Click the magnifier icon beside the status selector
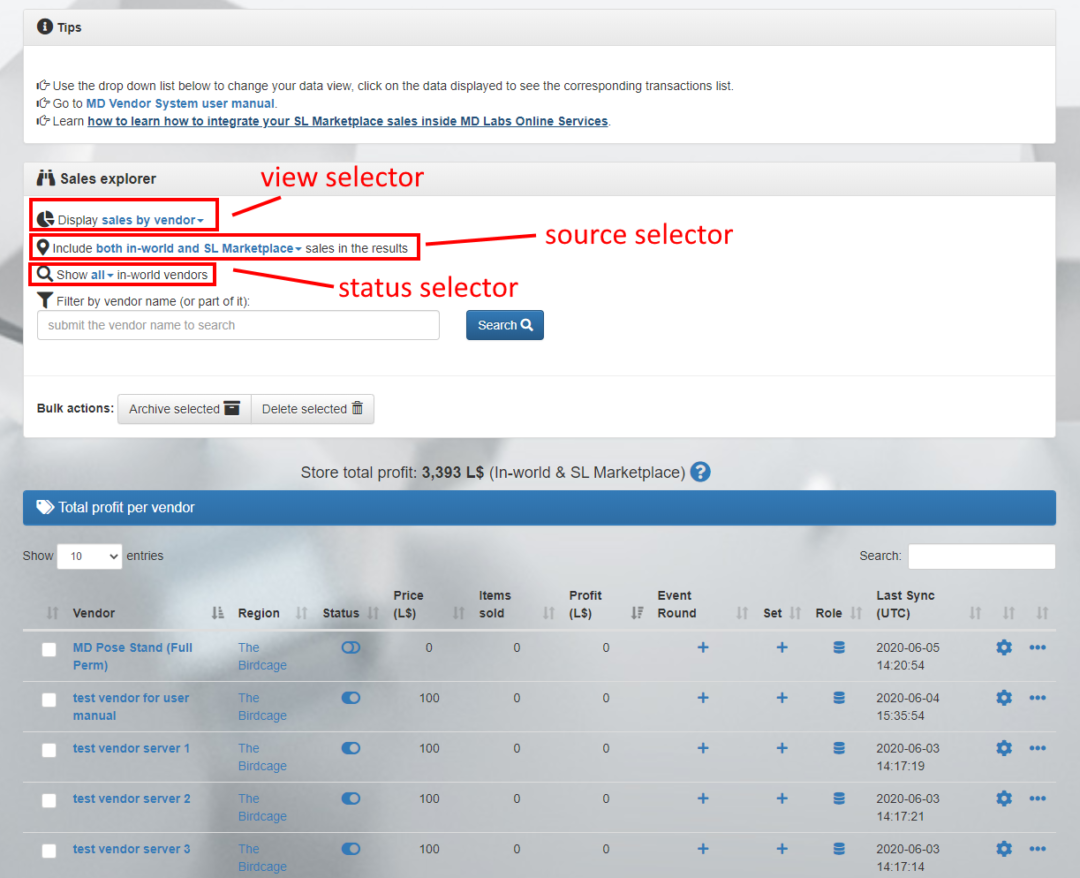The height and width of the screenshot is (878, 1080). (44, 273)
